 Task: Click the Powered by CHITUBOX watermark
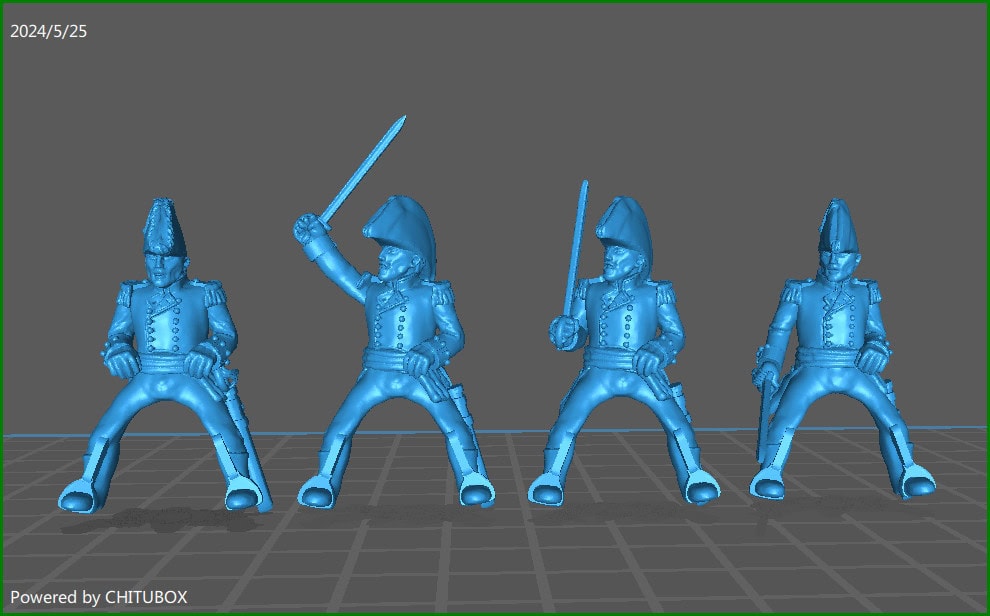pyautogui.click(x=100, y=596)
